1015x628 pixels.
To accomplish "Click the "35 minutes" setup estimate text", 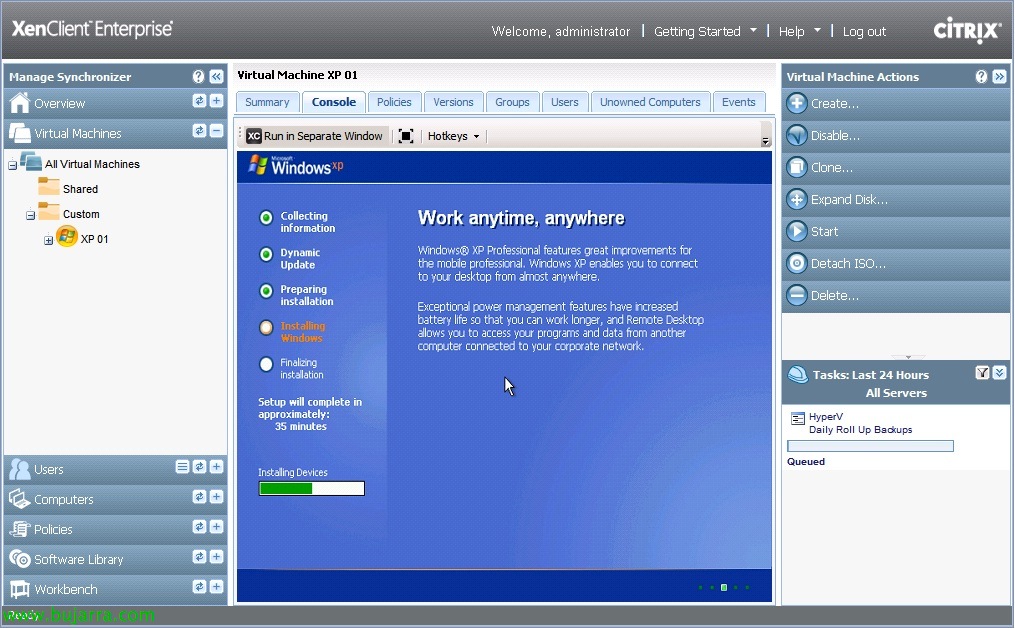I will click(300, 427).
